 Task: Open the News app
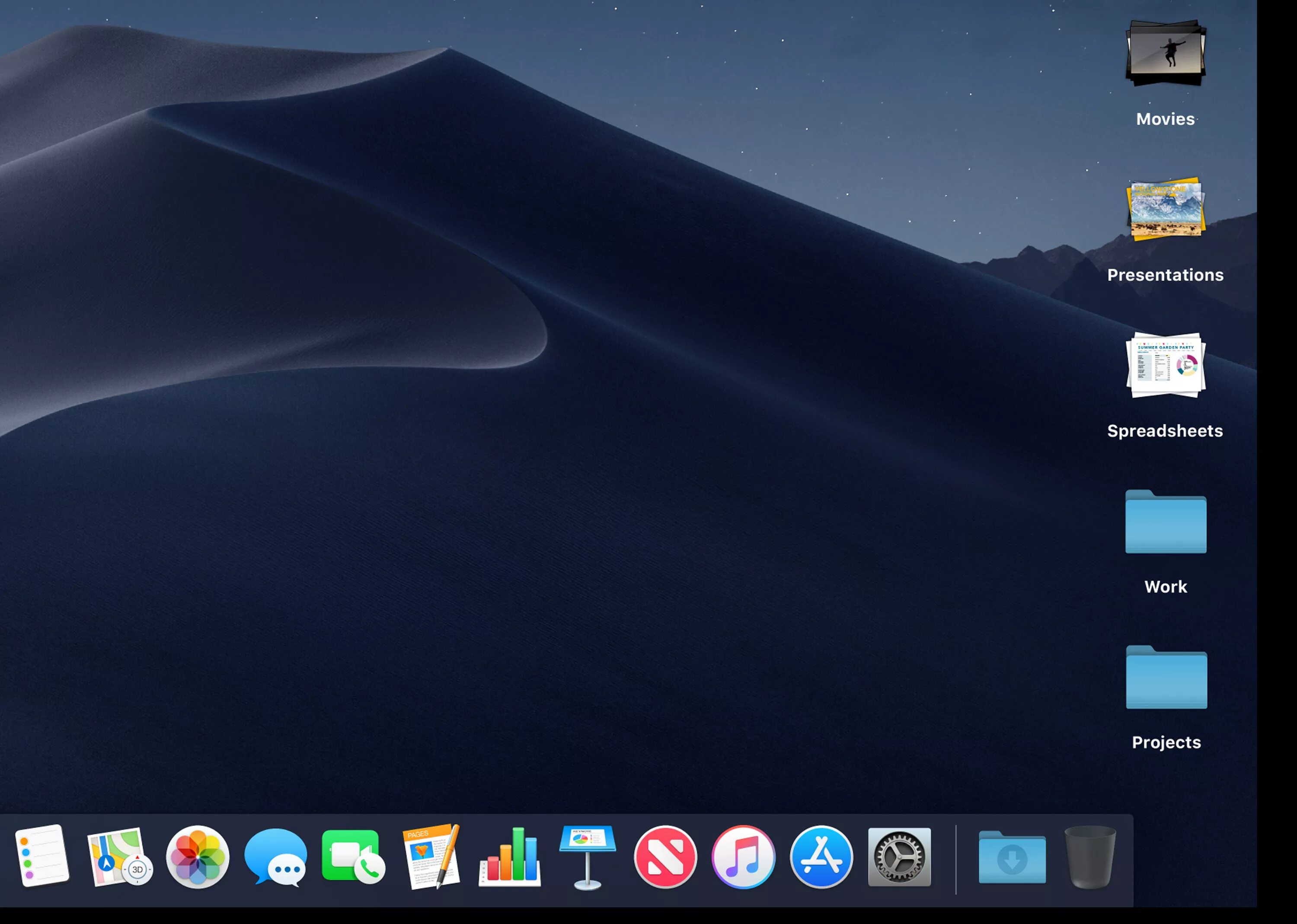[665, 857]
